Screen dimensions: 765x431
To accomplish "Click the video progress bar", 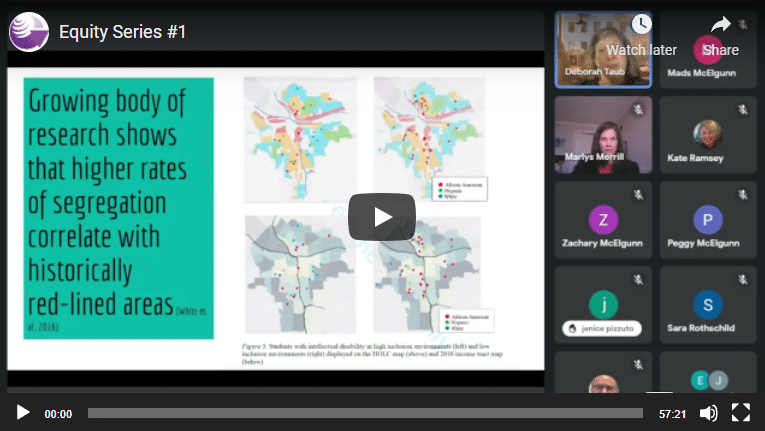I will click(x=365, y=413).
